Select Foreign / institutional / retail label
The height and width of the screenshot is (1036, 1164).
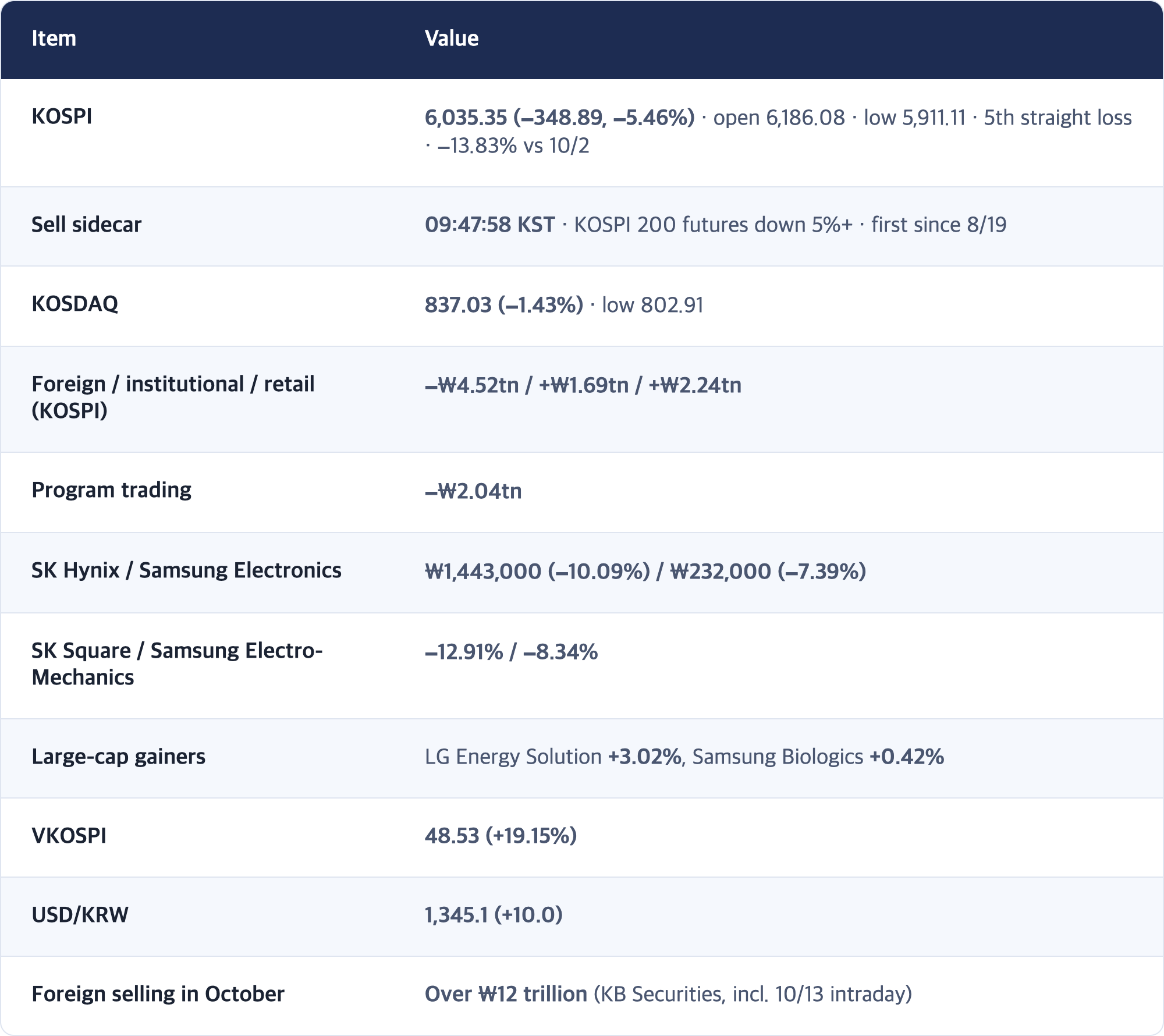(173, 398)
